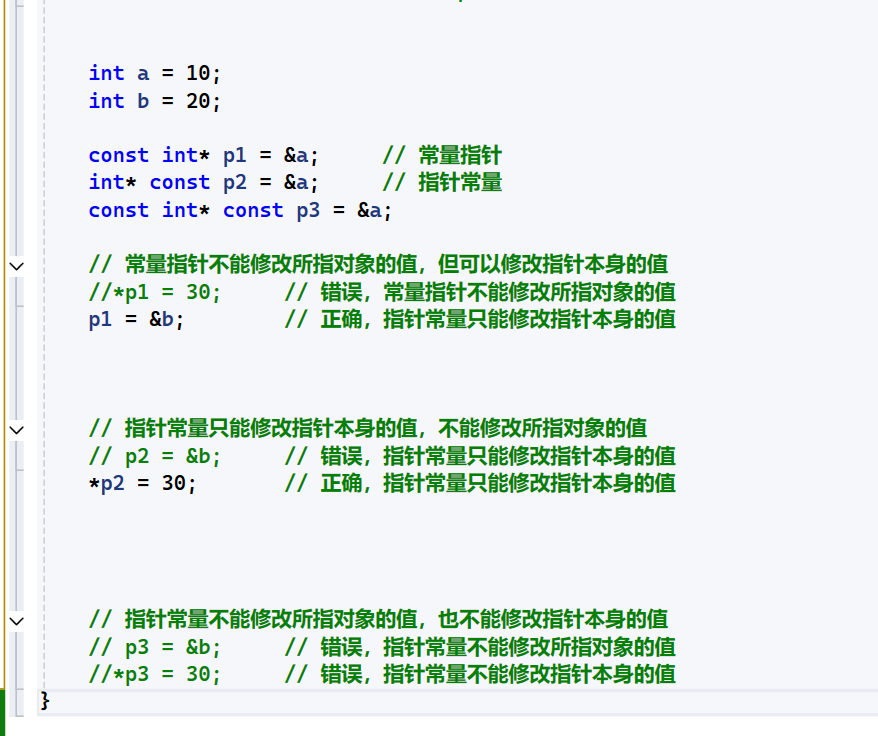878x736 pixels.
Task: Click the commented-out '// p2 = &b;' code
Action: [x=155, y=456]
